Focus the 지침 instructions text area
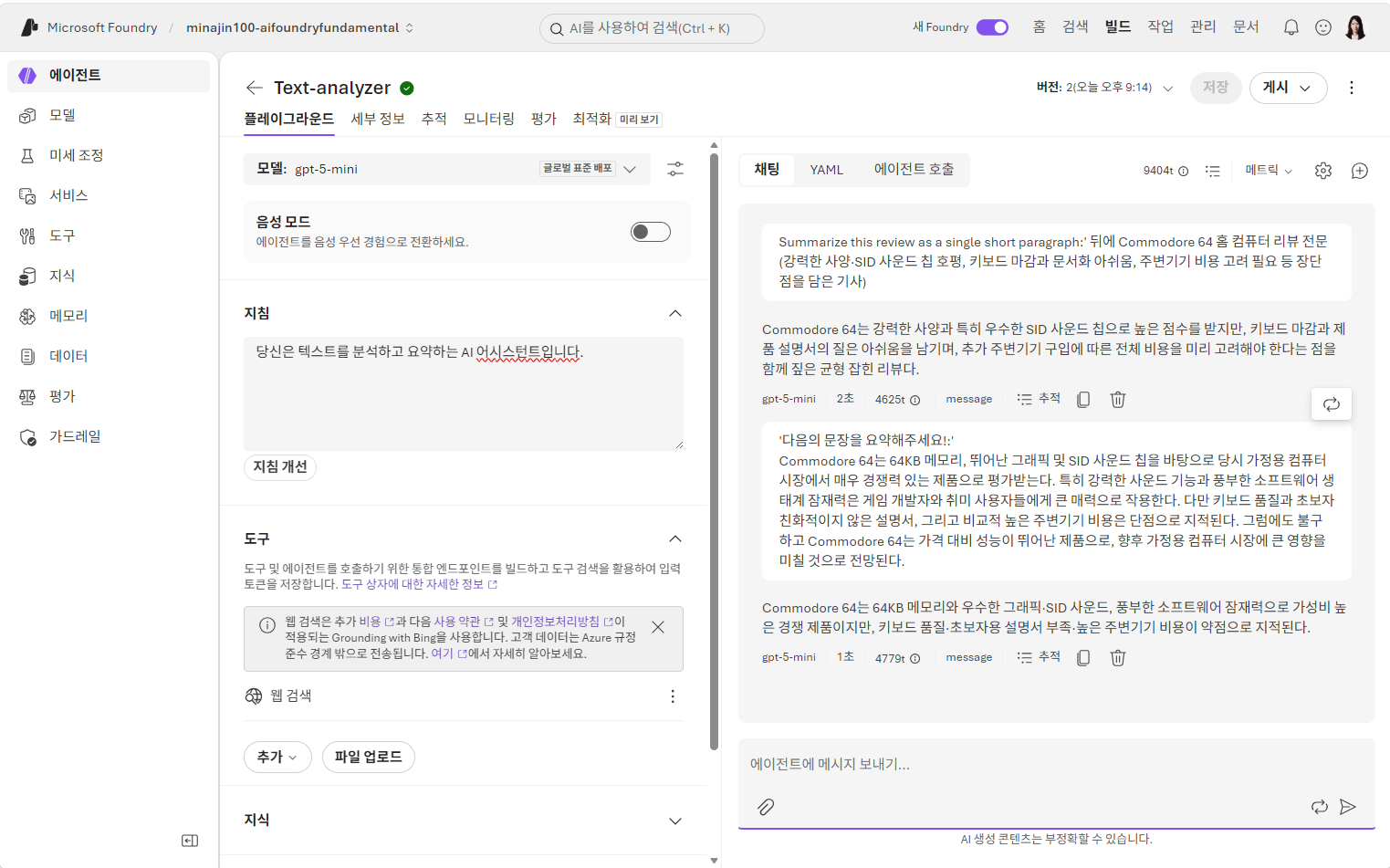 tap(464, 393)
